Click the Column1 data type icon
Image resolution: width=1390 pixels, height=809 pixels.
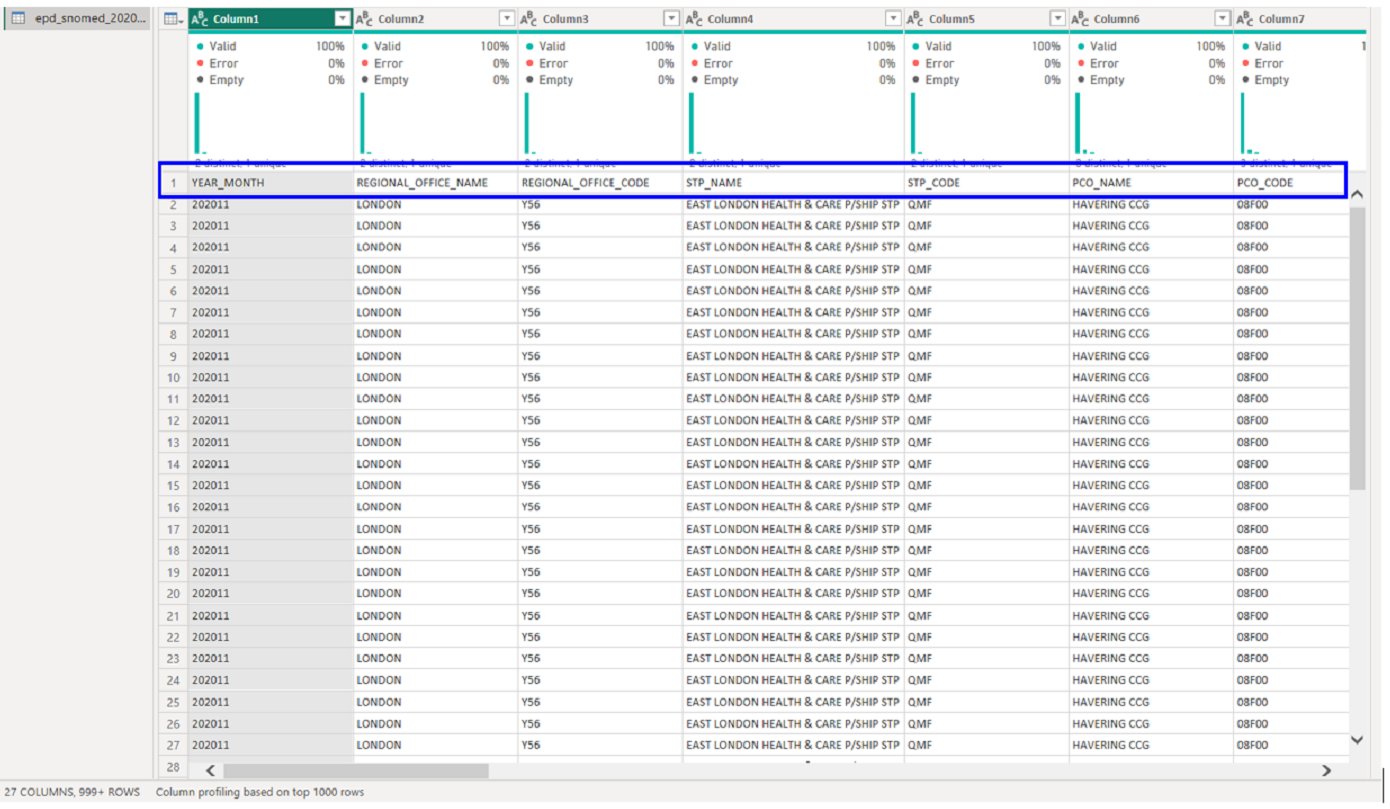(x=200, y=19)
